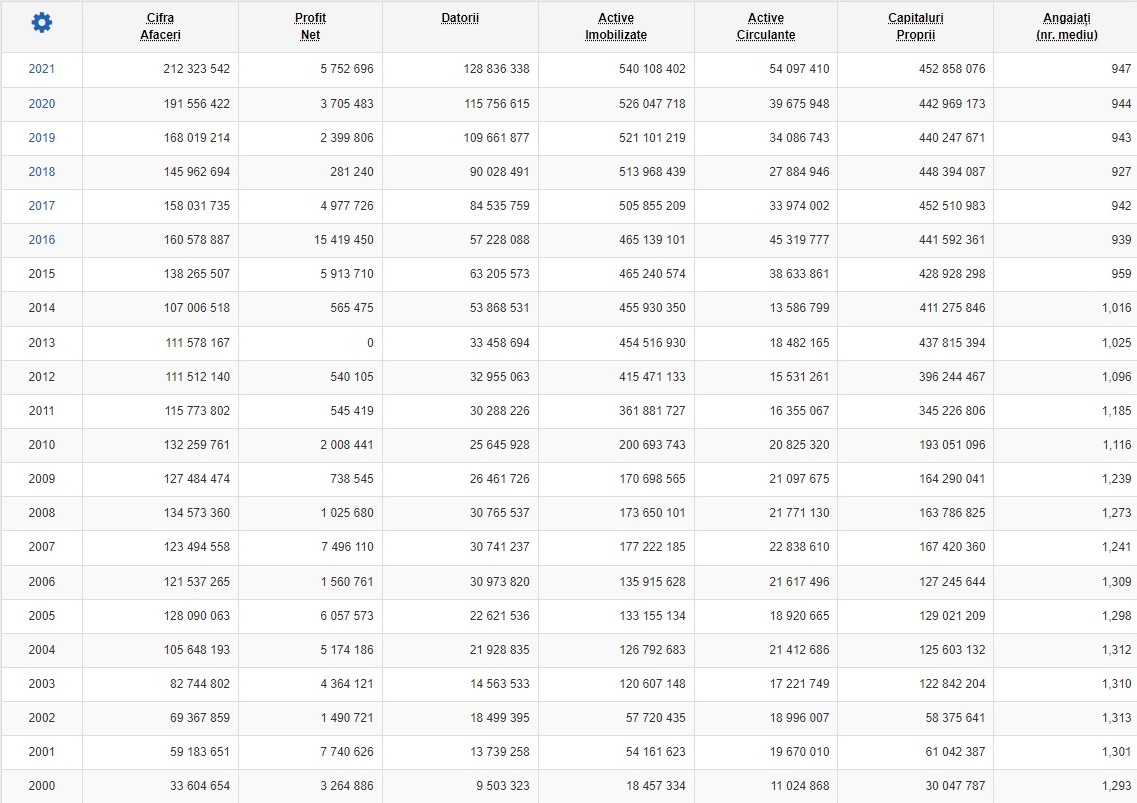Open the 2017 year link
1137x803 pixels.
(x=41, y=206)
